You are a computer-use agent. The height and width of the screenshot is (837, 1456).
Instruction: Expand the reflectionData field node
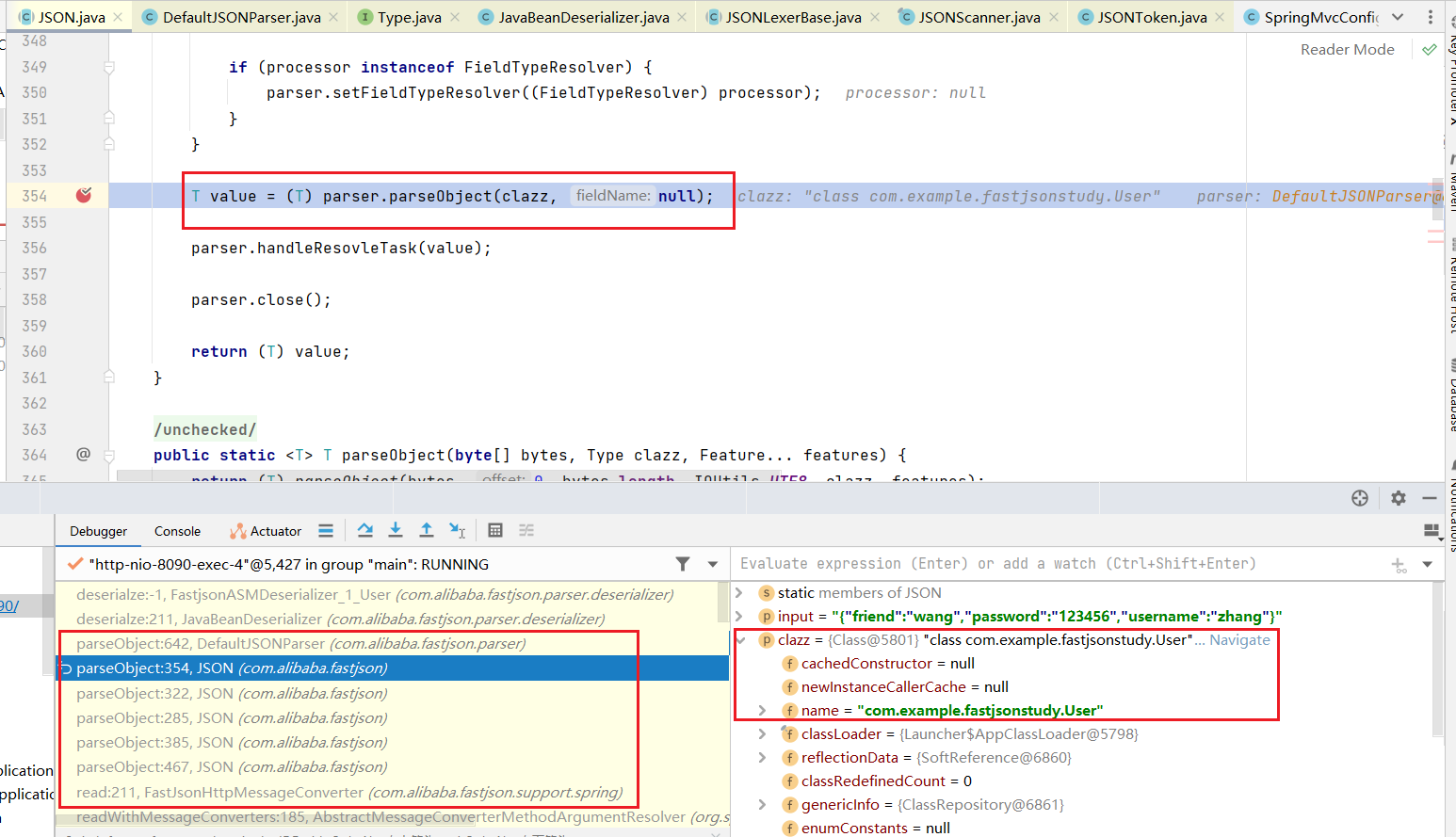[x=763, y=757]
